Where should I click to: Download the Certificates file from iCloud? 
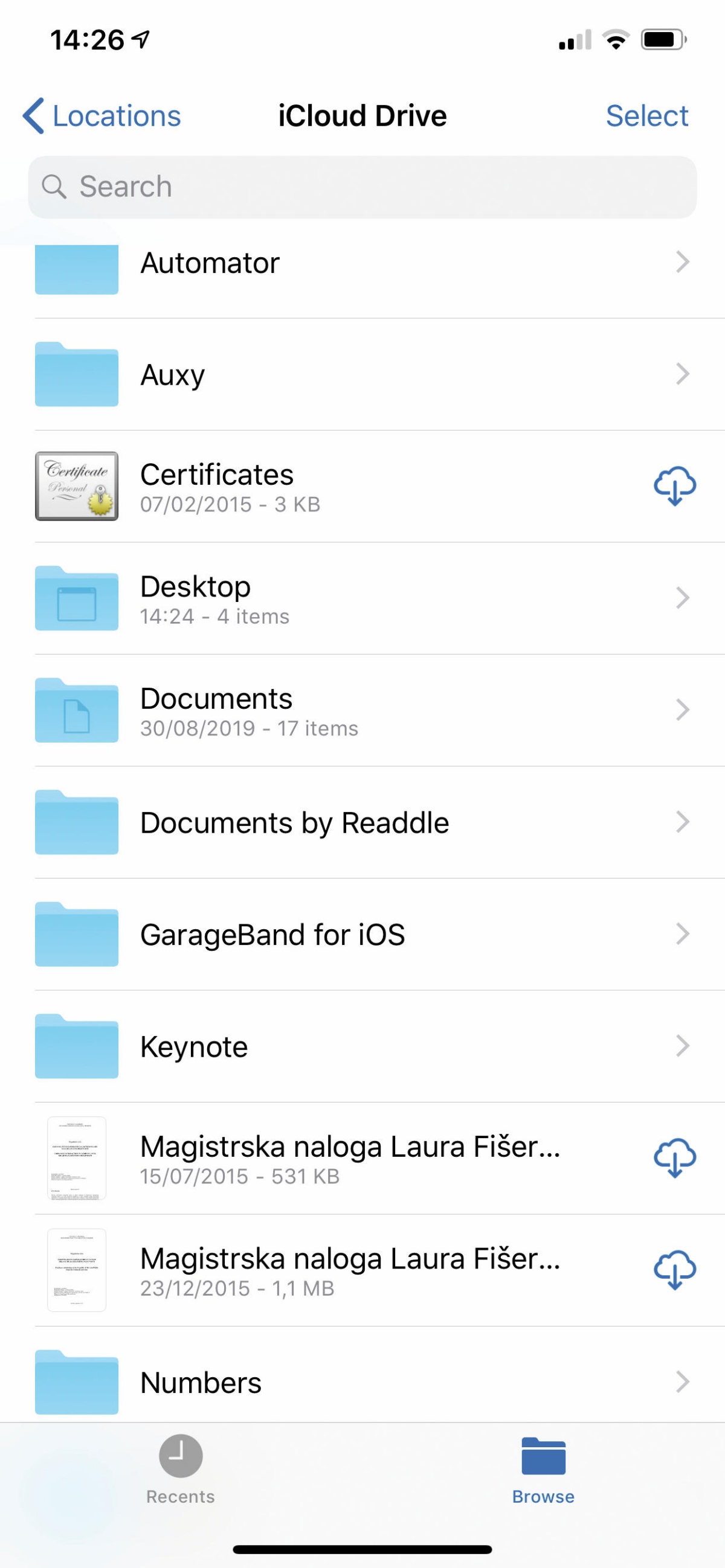point(674,486)
